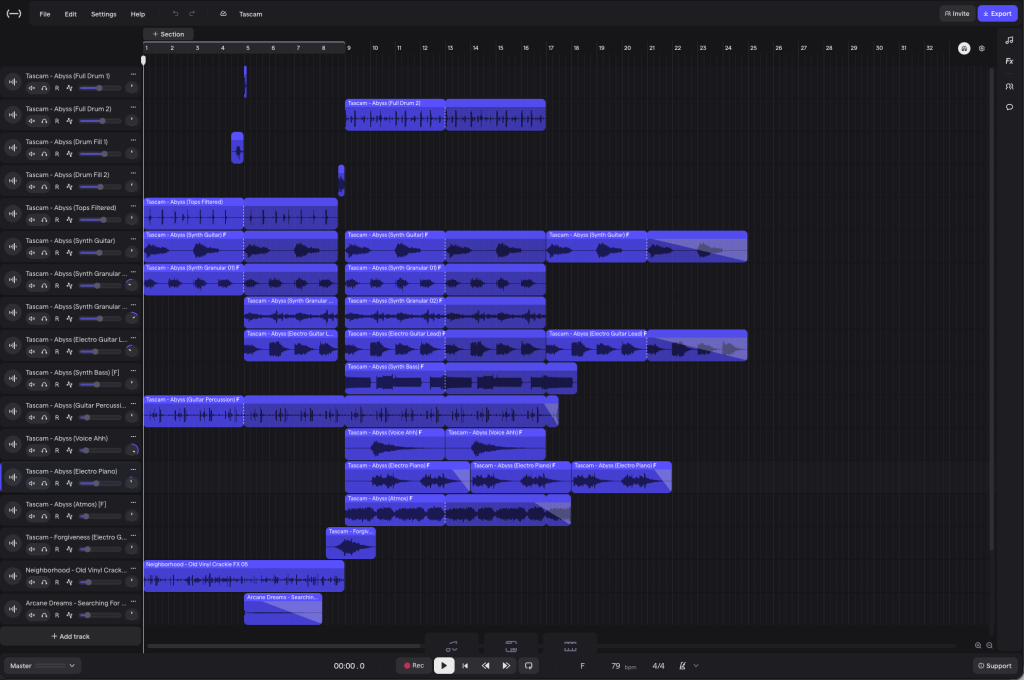Click pan knob of Electro Piano track

tap(131, 483)
